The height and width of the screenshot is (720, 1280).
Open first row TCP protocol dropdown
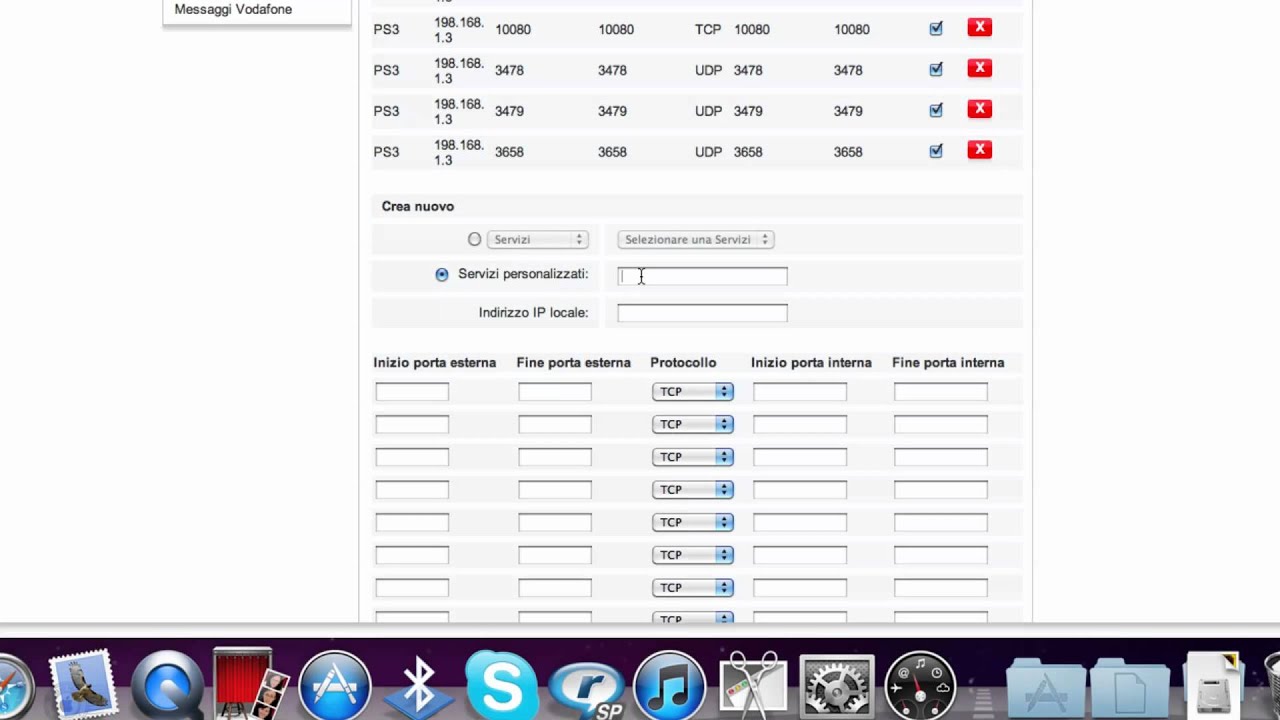click(693, 392)
